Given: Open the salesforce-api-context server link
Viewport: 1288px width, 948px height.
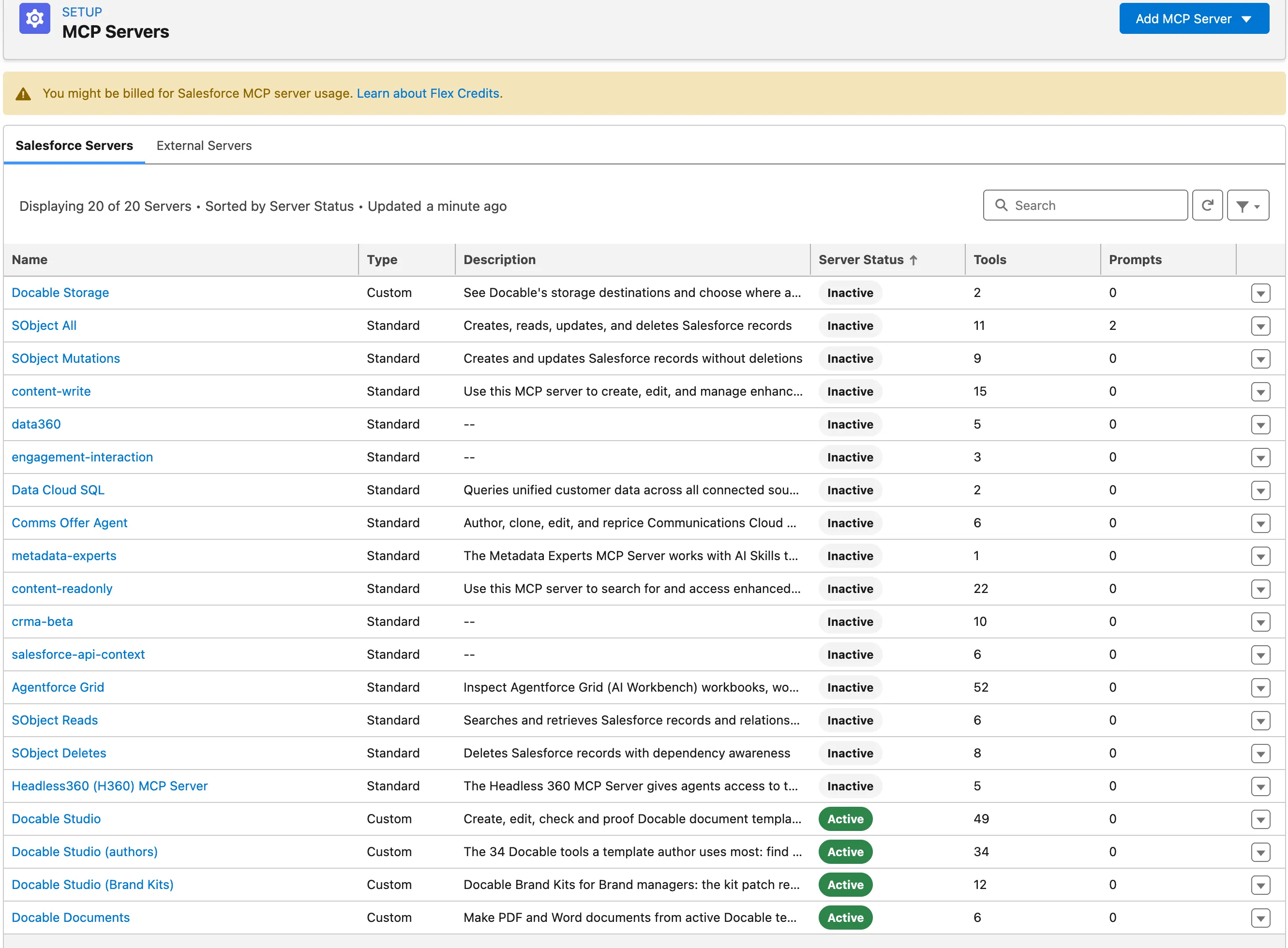Looking at the screenshot, I should point(78,655).
